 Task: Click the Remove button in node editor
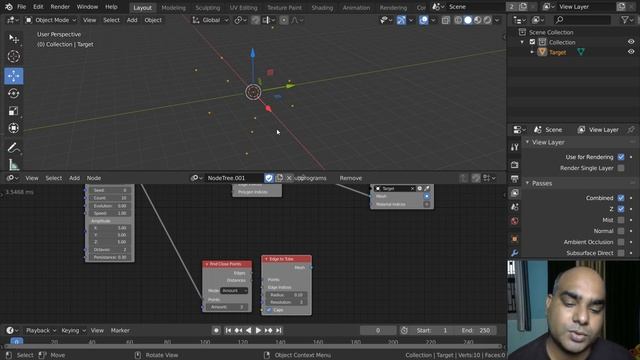tap(351, 178)
